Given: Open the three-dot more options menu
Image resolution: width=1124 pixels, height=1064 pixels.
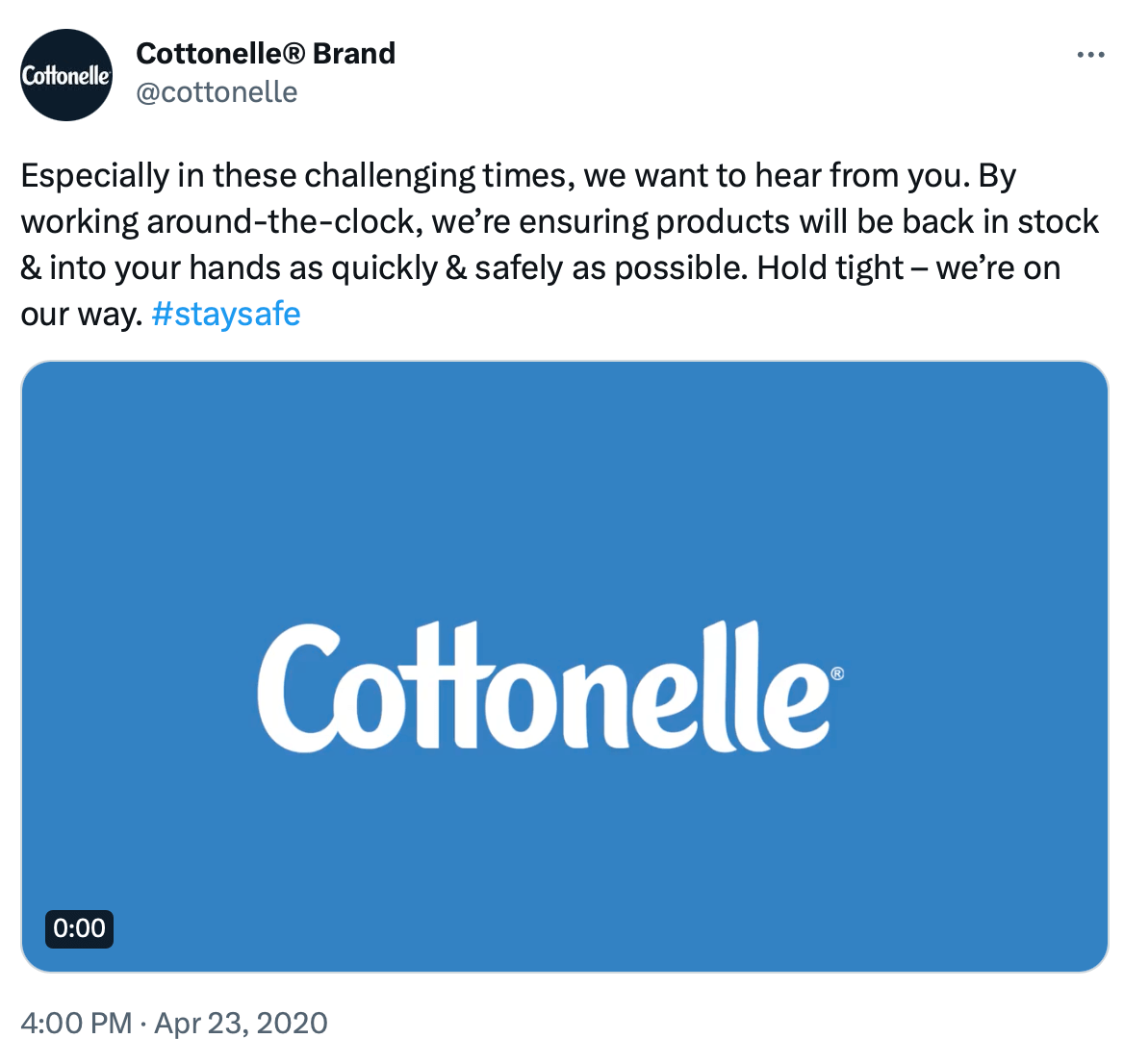Looking at the screenshot, I should tap(1090, 55).
